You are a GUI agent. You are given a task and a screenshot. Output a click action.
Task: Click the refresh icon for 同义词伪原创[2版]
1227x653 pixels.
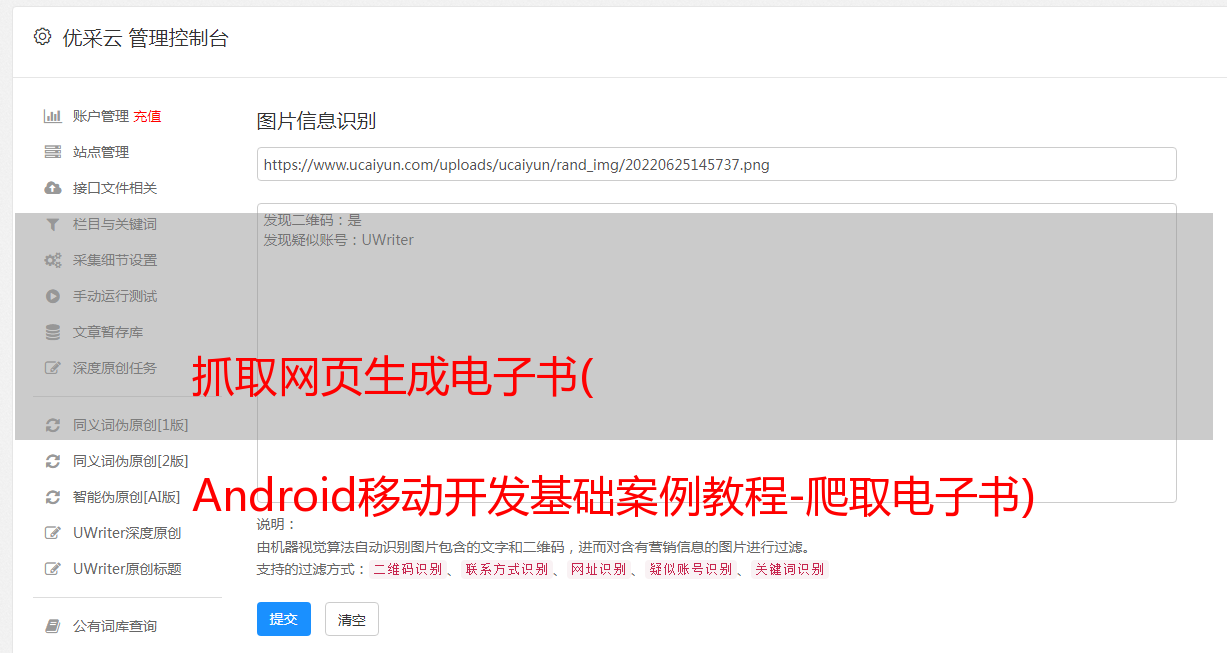click(x=53, y=461)
